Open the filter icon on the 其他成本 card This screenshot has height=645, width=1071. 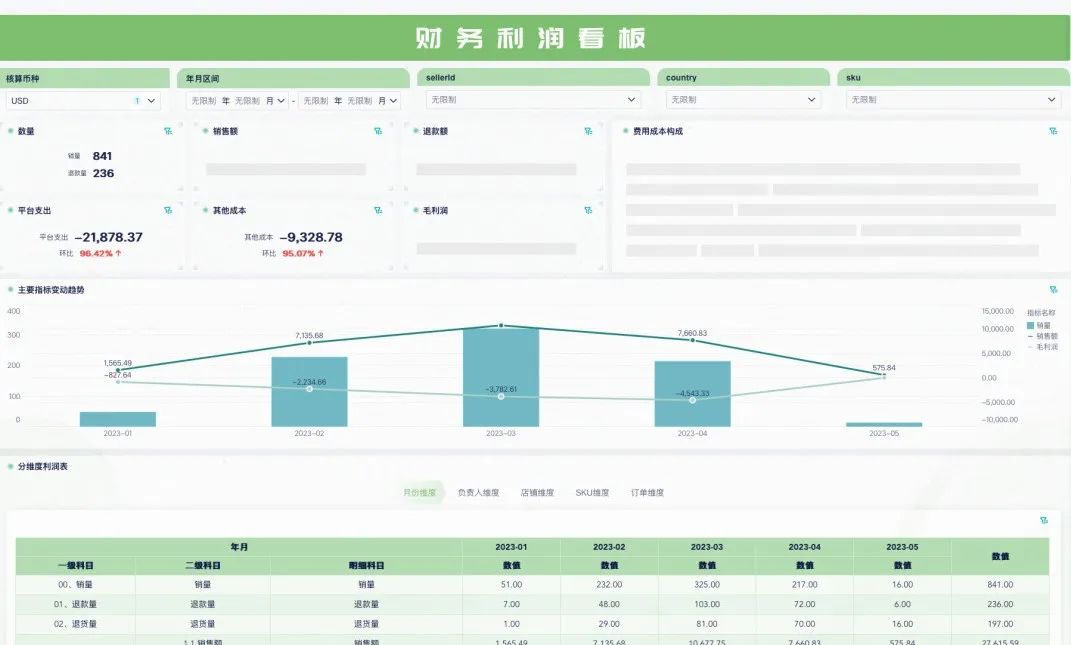(x=378, y=210)
